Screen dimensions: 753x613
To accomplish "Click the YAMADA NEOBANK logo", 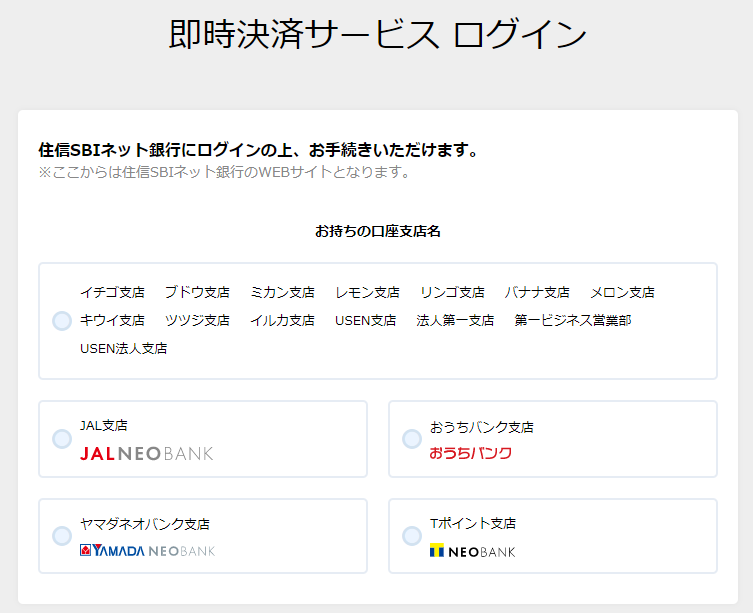I will coord(147,551).
